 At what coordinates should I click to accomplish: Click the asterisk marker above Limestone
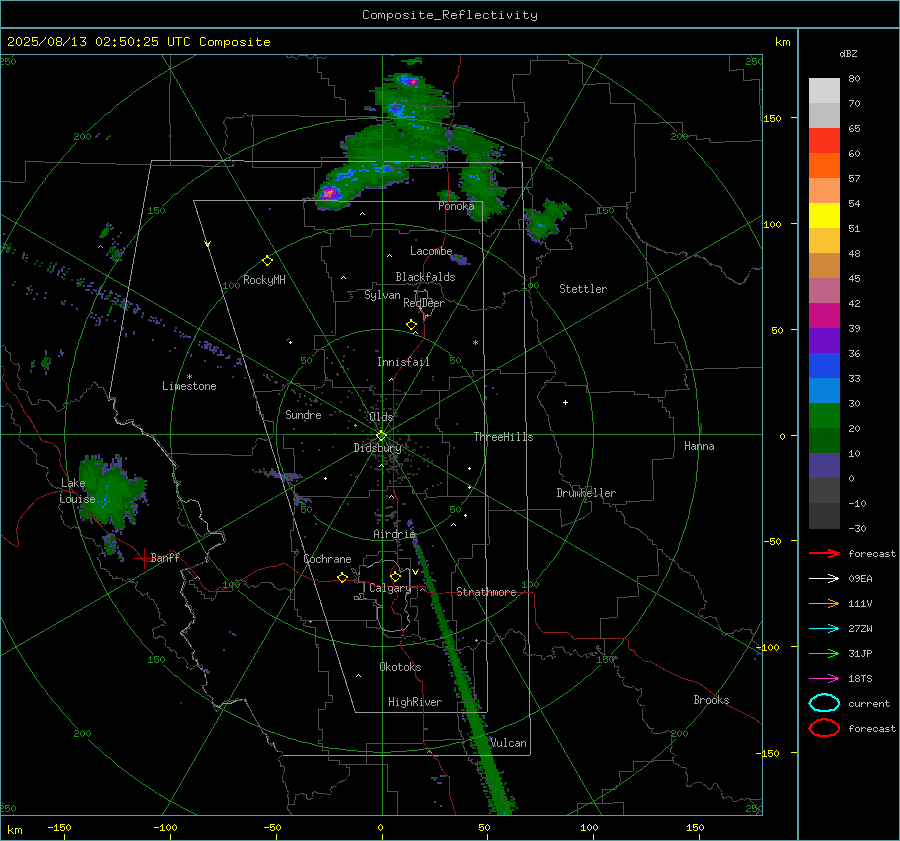tap(189, 377)
